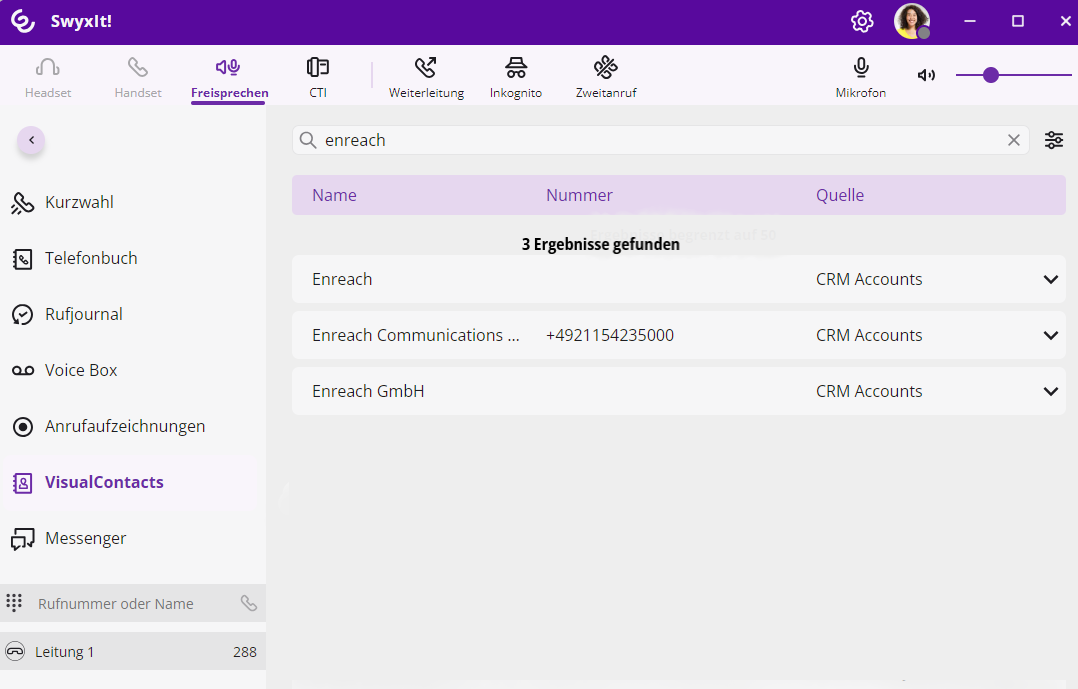Click the Messenger chat icon
This screenshot has height=689, width=1078.
(x=22, y=540)
